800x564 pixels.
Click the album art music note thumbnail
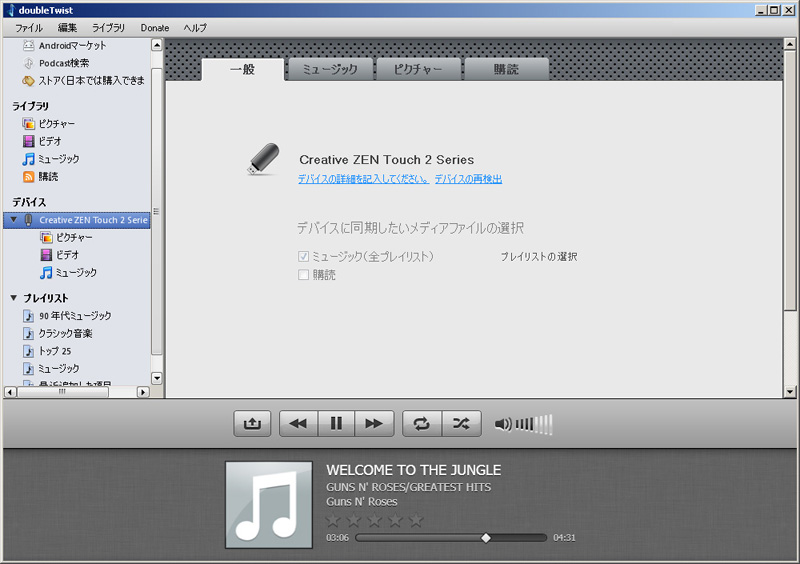point(269,505)
